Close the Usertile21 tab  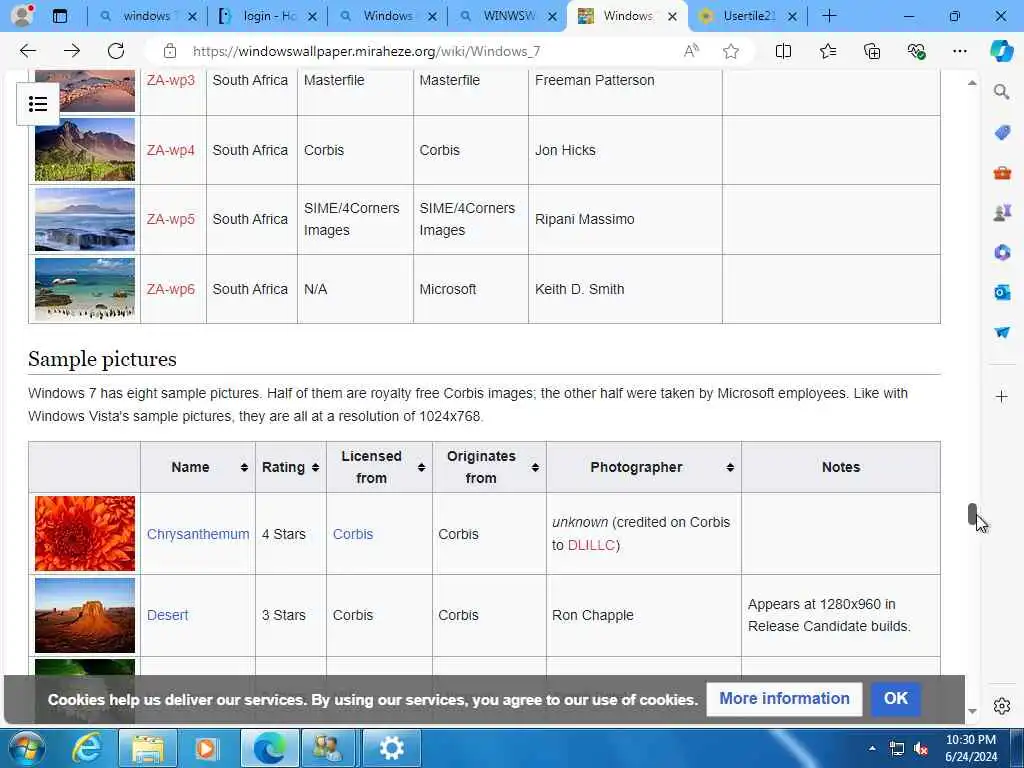(792, 16)
